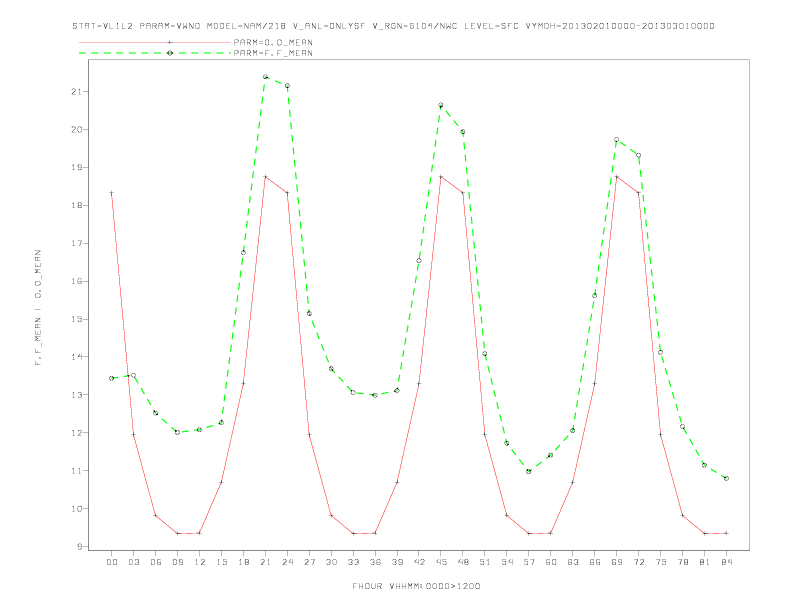792x612 pixels.
Task: Click x-axis tick label 72
Action: pyautogui.click(x=638, y=562)
